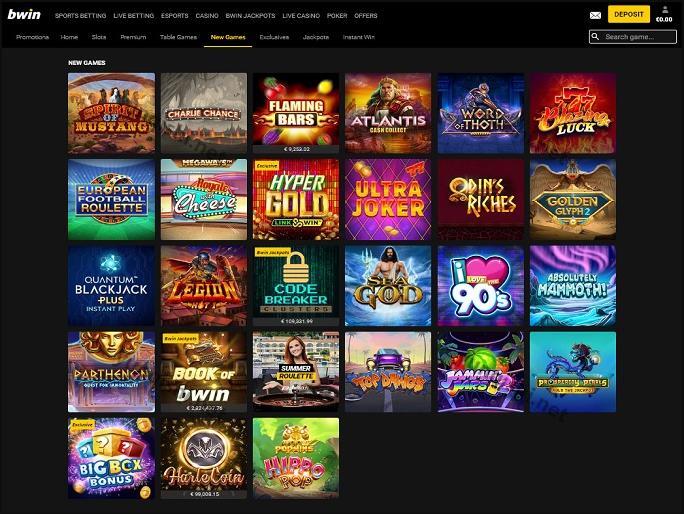This screenshot has width=684, height=514.
Task: Launch the Spirit of Mustang game
Action: click(111, 113)
